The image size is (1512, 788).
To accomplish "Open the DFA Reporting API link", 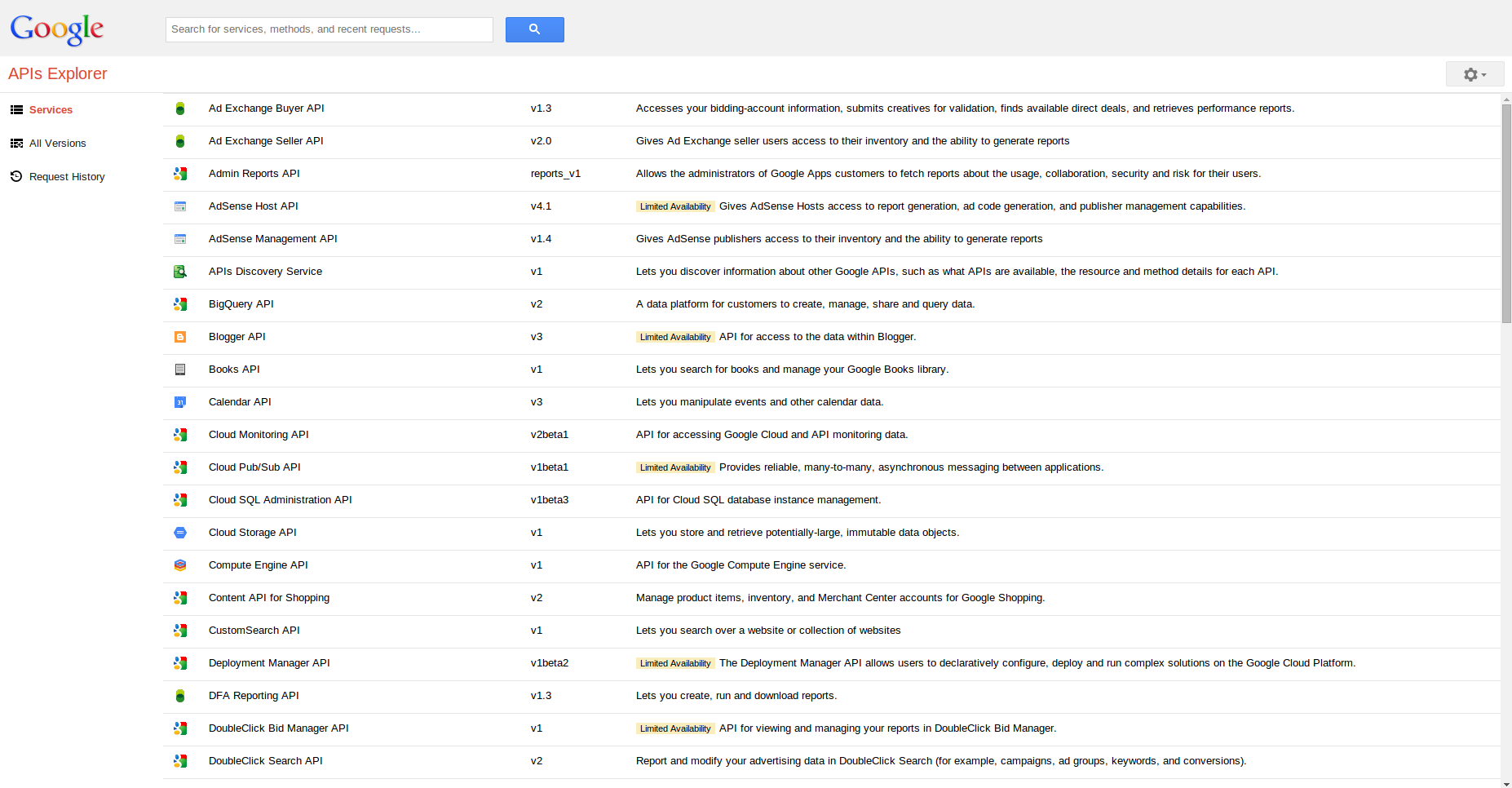I will (254, 696).
